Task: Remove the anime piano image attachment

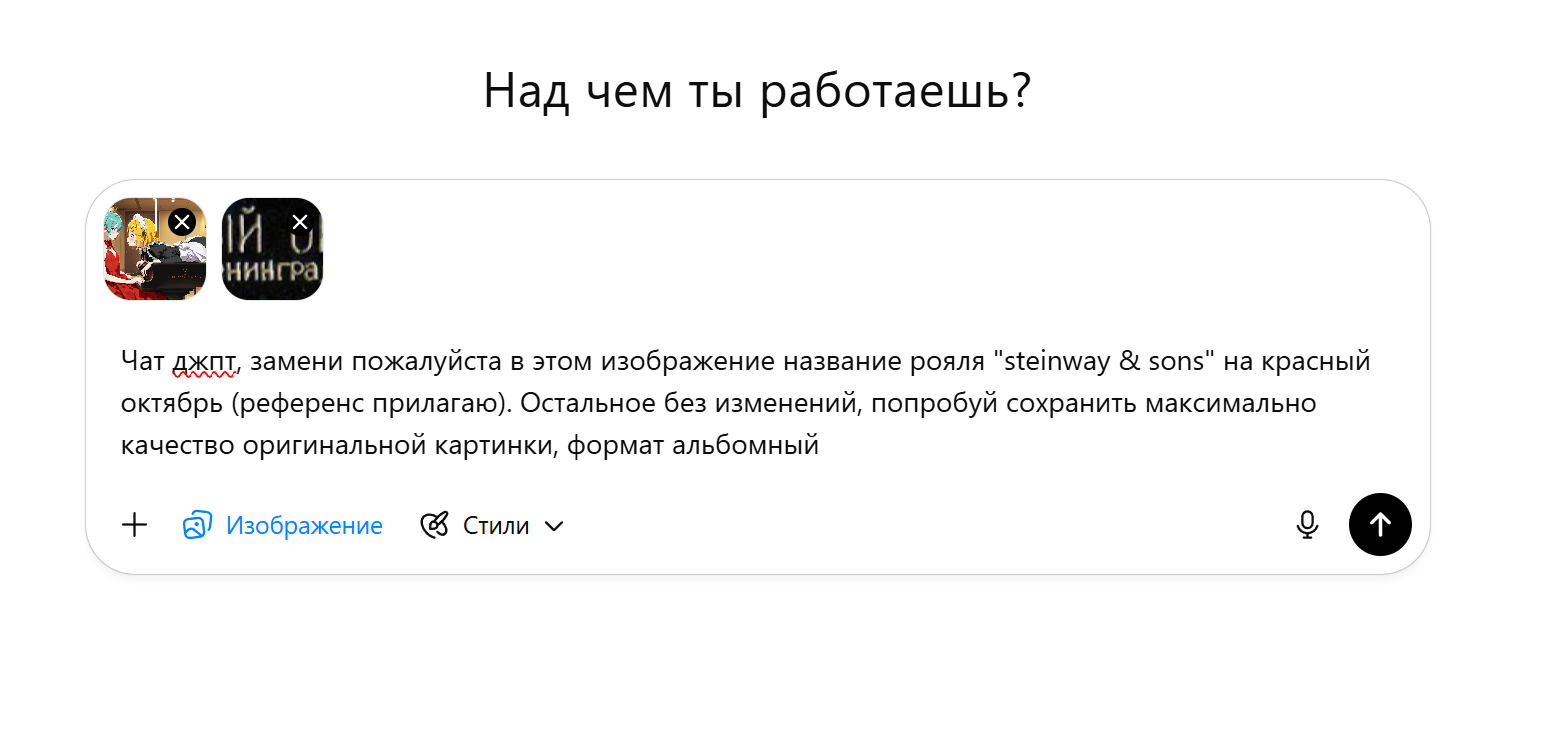Action: [x=181, y=222]
